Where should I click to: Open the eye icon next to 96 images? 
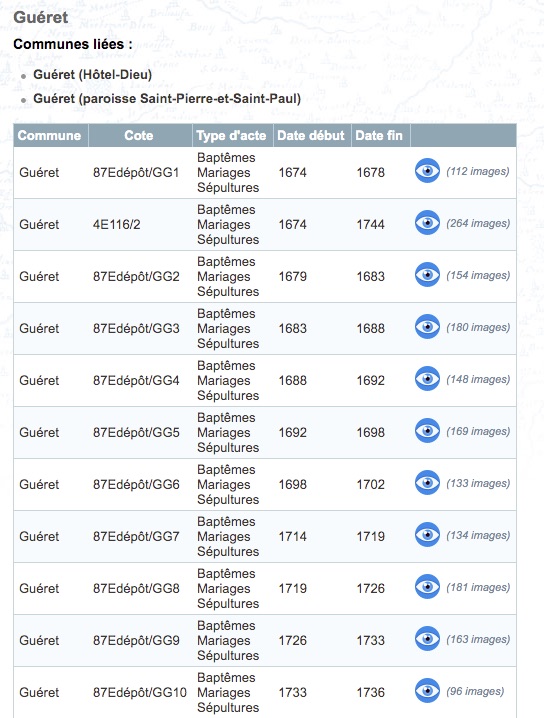coord(427,691)
